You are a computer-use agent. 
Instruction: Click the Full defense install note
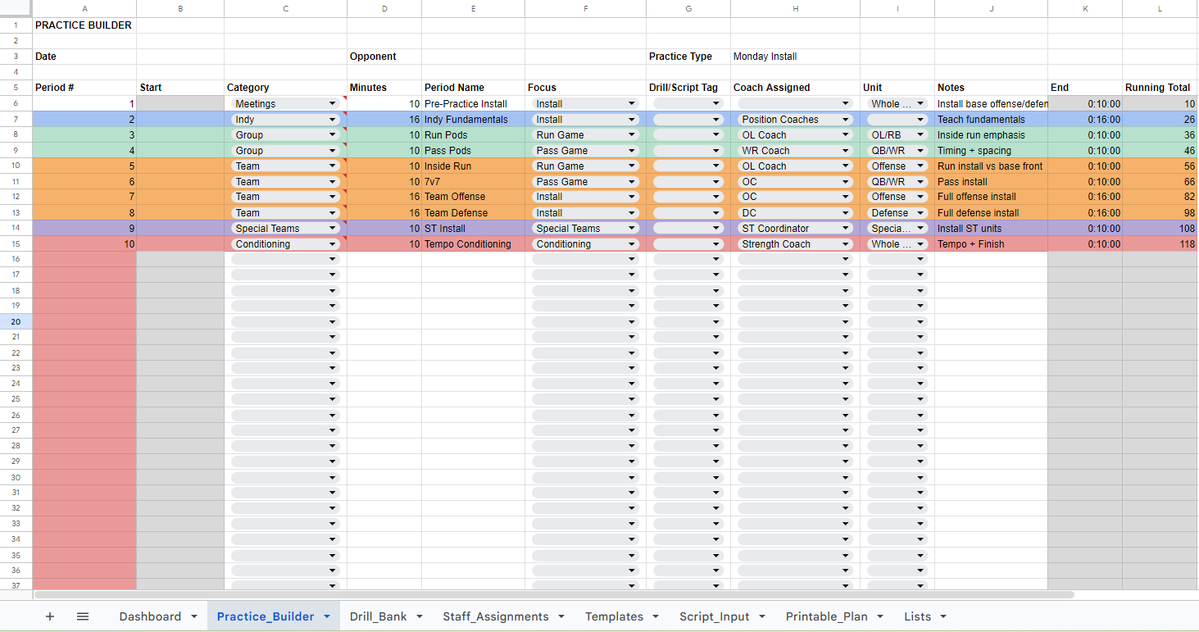click(x=991, y=213)
